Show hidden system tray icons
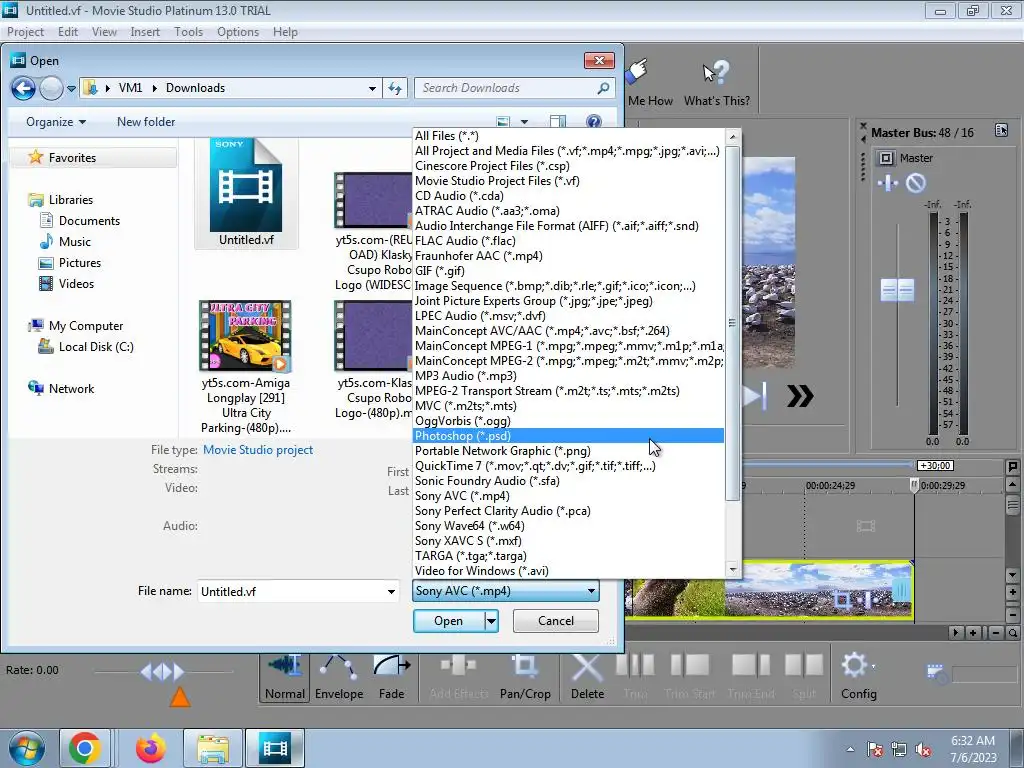Screen dimensions: 1024x768 850,750
